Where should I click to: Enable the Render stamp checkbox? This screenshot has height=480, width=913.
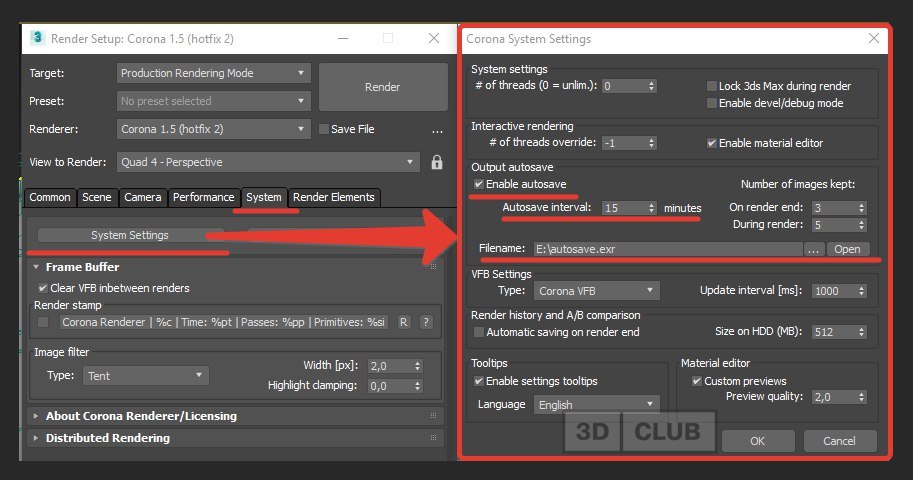(x=43, y=322)
